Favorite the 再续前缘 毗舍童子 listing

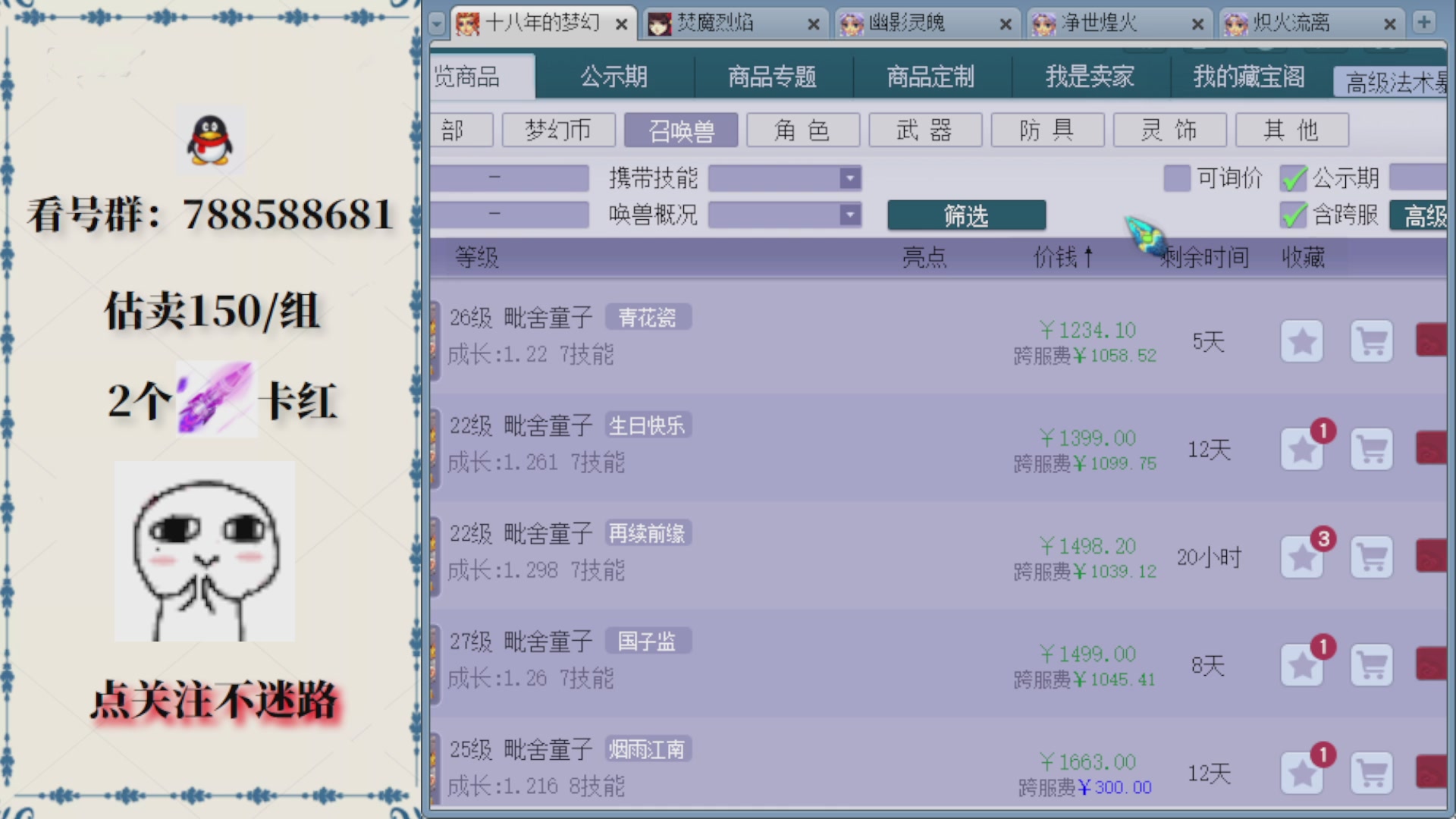[x=1302, y=558]
